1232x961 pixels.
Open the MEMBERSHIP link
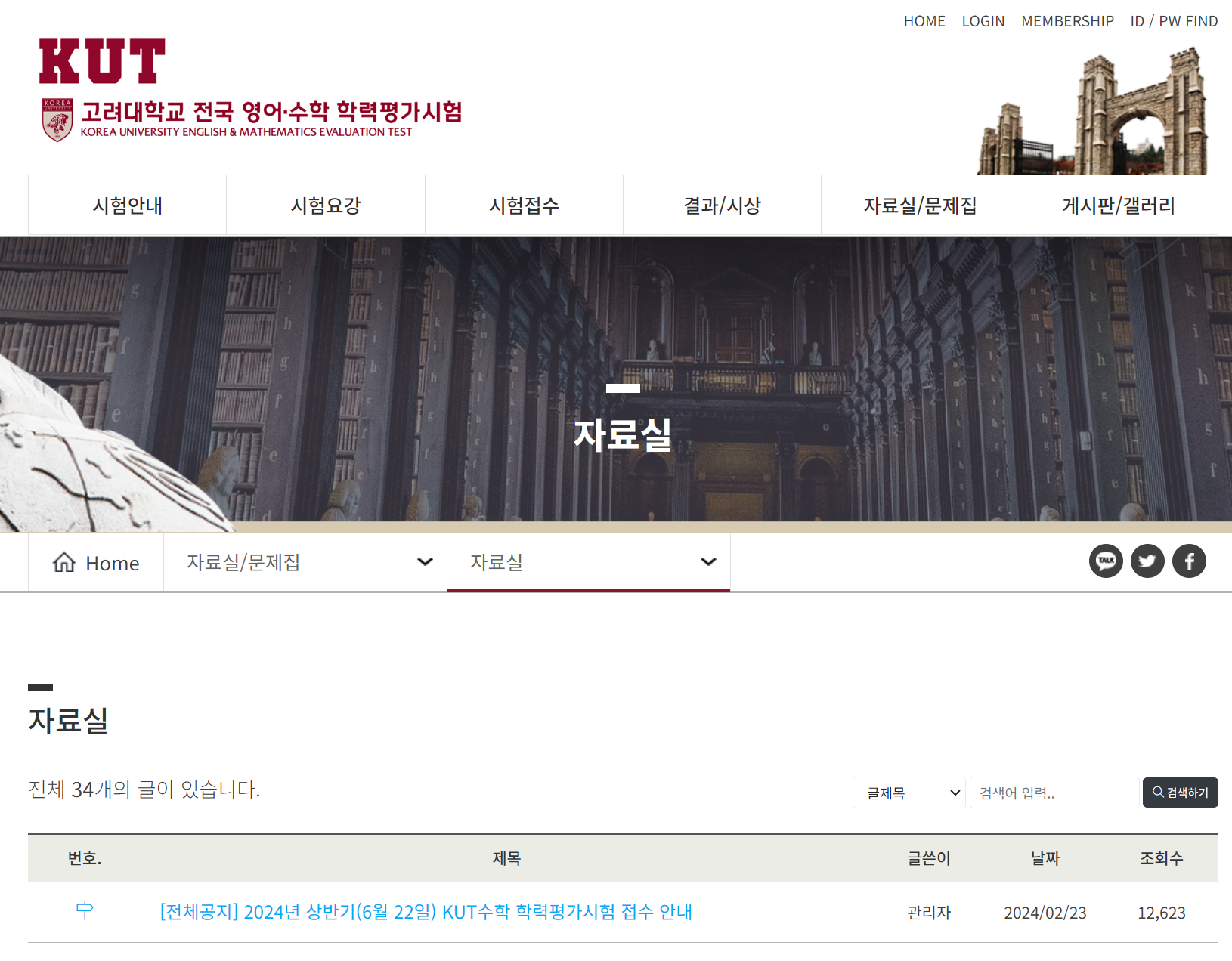pos(1067,21)
